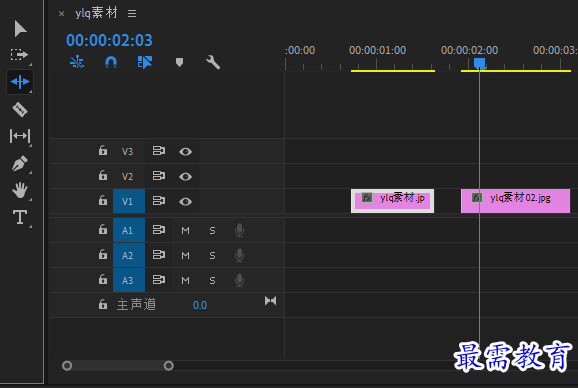Viewport: 578px width, 388px height.
Task: Select the ylq素材.jp clip
Action: [392, 201]
